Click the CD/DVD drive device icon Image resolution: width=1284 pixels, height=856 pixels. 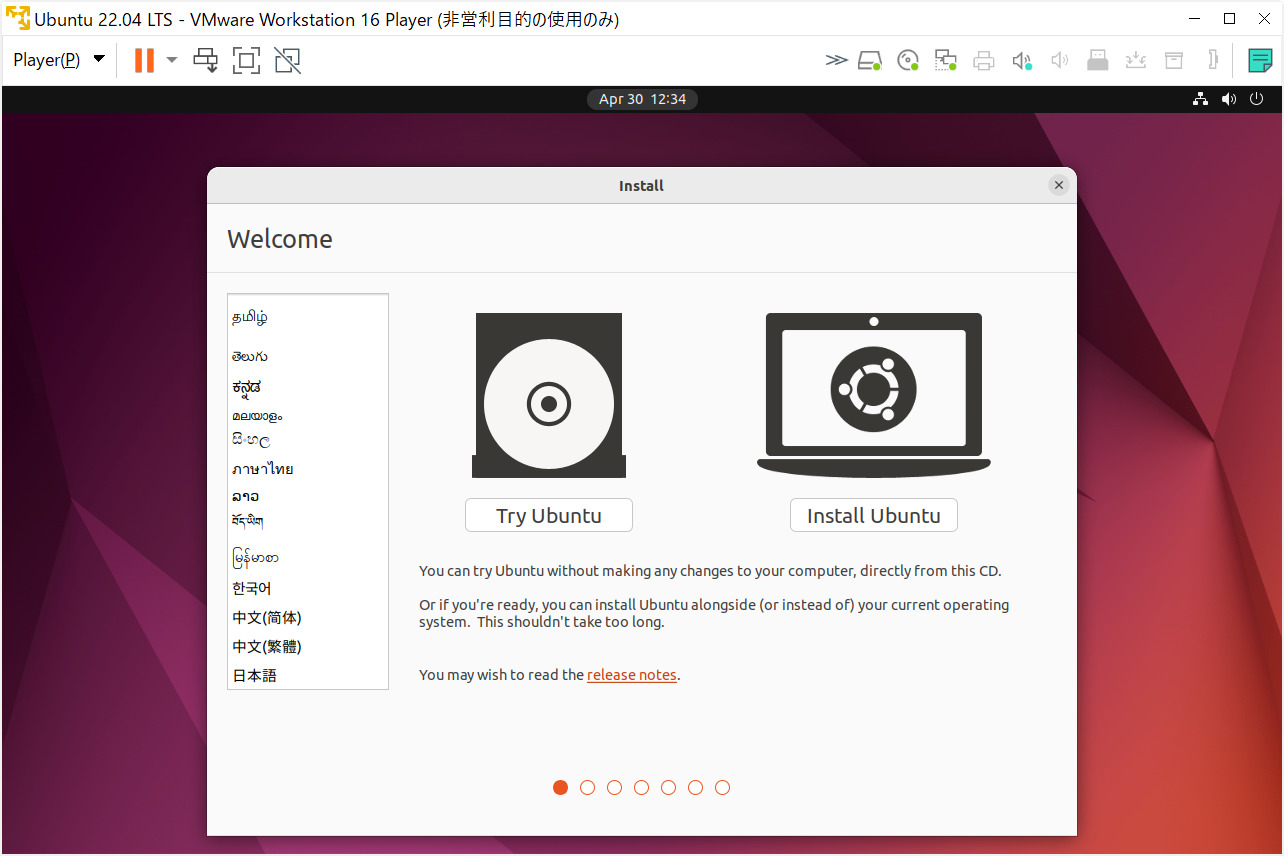tap(908, 60)
